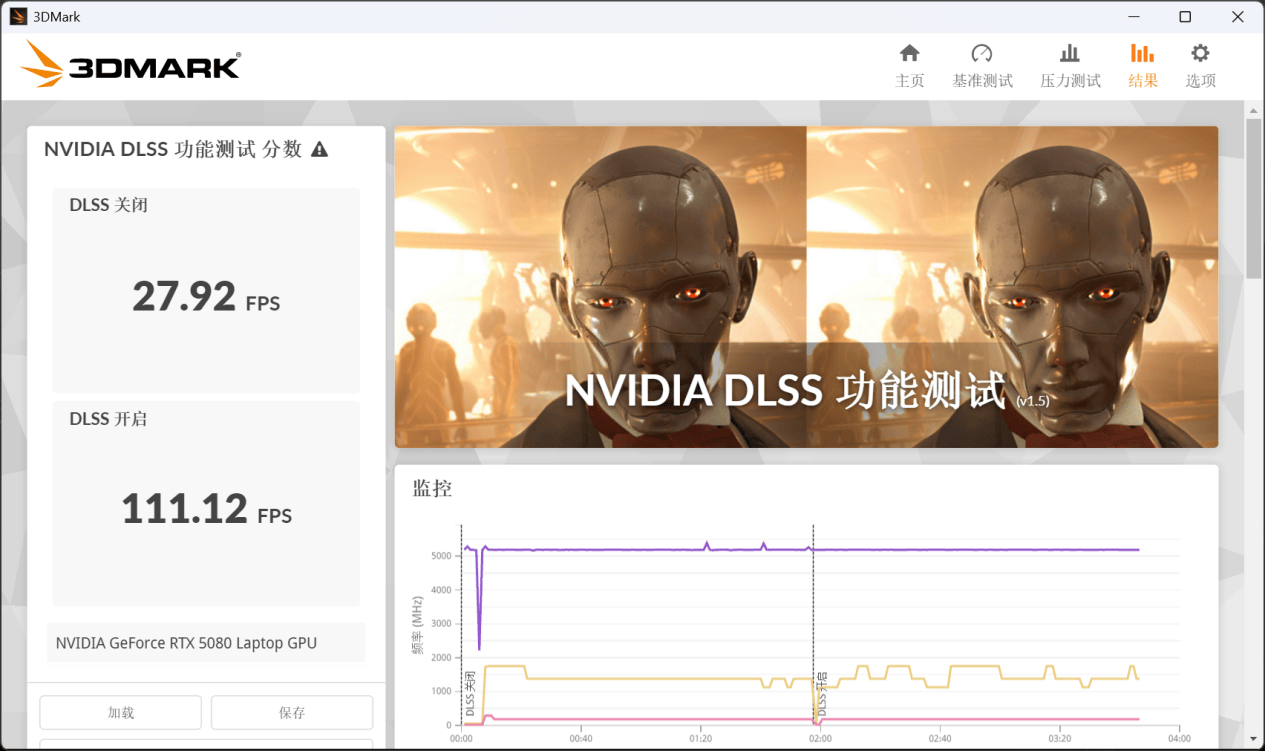Click the 3DMARK logo in header

tap(130, 65)
